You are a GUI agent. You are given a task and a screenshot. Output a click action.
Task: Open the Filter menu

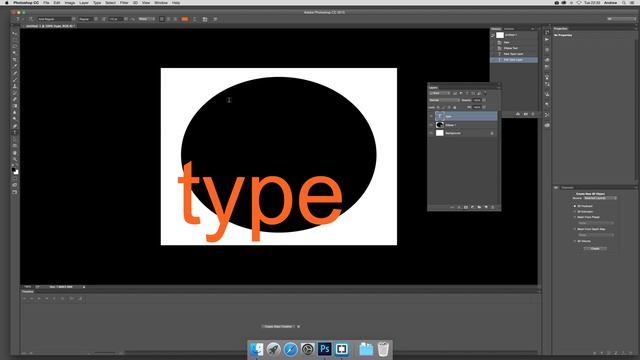tap(124, 2)
